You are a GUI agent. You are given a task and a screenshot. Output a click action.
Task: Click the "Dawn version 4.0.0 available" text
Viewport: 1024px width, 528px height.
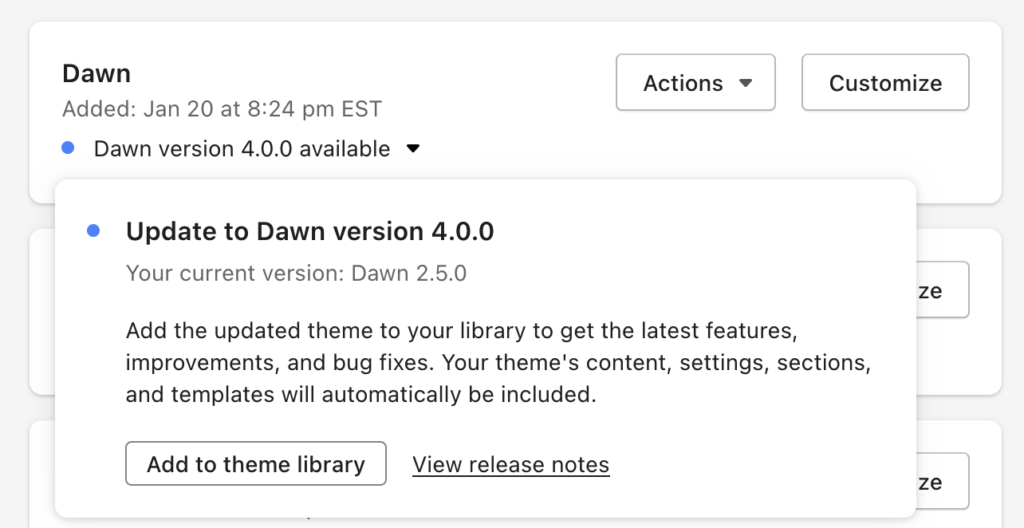point(241,149)
